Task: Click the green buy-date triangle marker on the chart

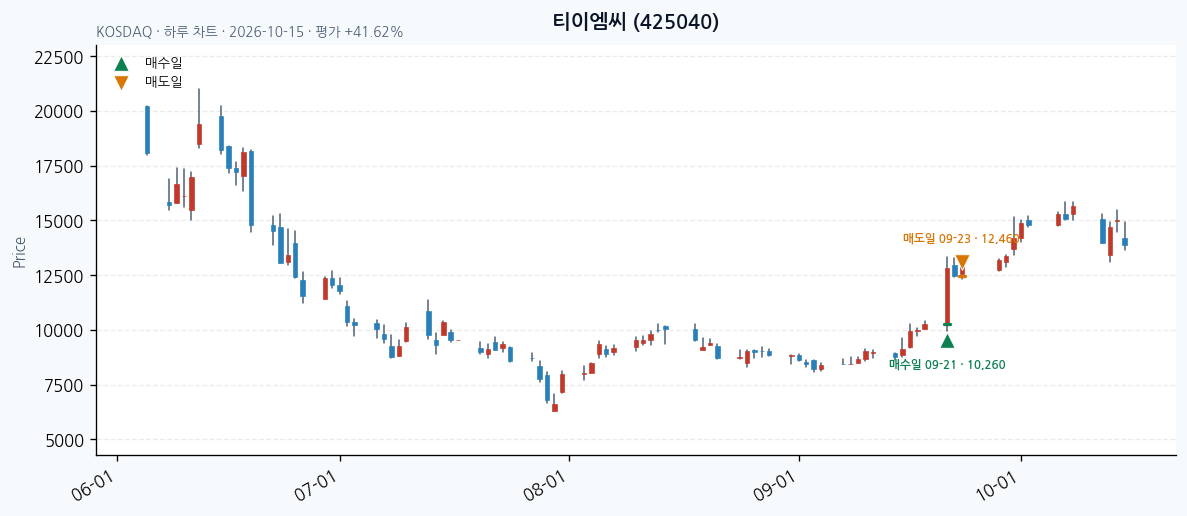Action: tap(947, 341)
